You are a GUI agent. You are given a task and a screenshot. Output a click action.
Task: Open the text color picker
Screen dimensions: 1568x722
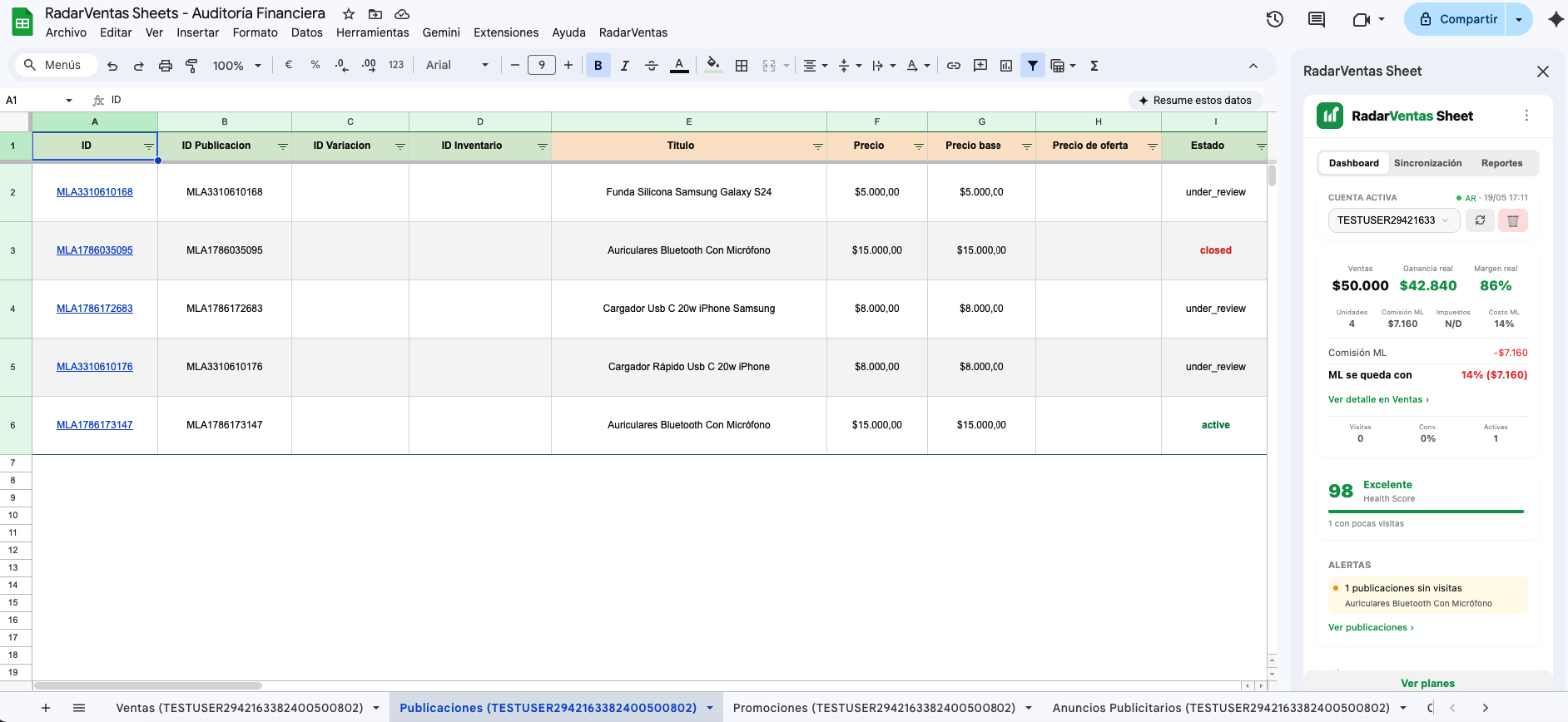click(679, 65)
